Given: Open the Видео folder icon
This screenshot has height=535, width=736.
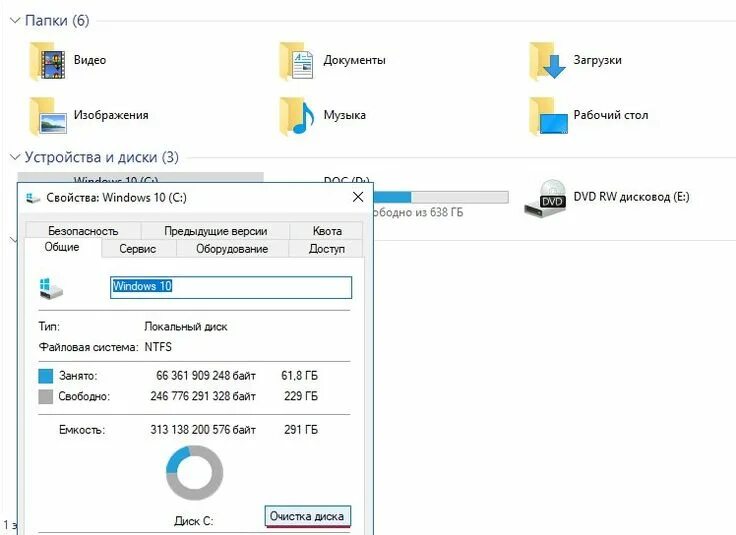Looking at the screenshot, I should [x=47, y=61].
